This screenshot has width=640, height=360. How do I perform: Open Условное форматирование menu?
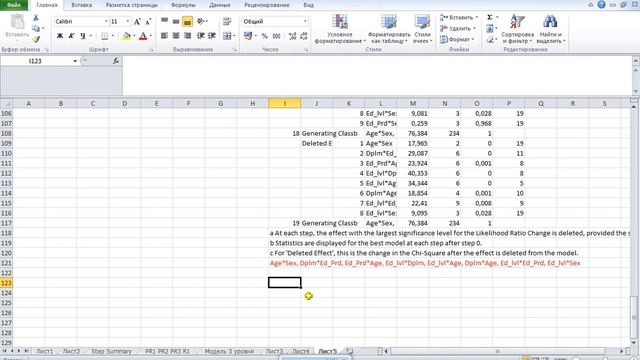[x=340, y=29]
